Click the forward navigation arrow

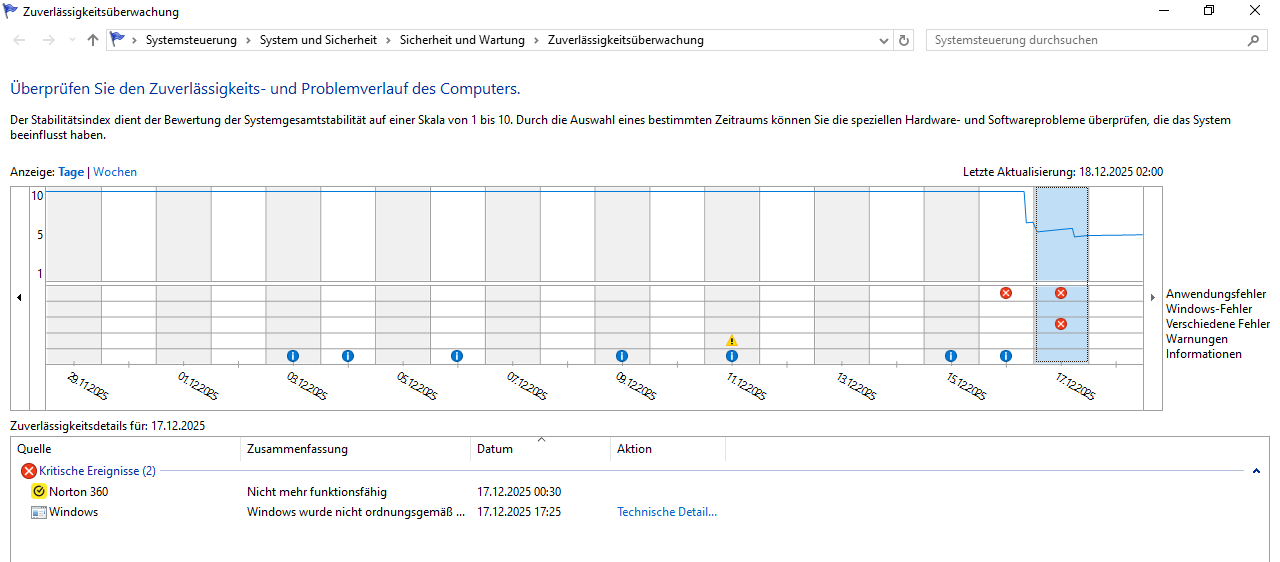tap(50, 40)
